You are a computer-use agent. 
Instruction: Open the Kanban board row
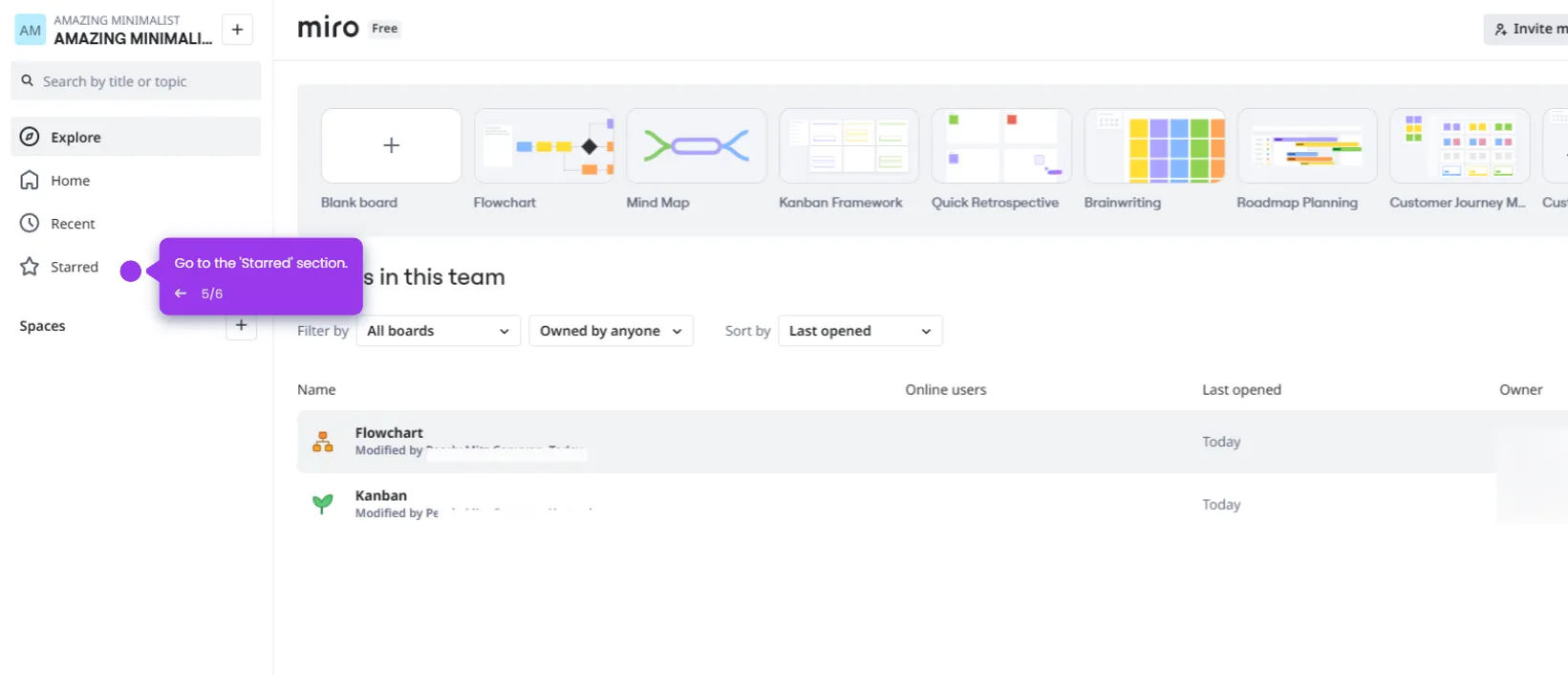click(x=933, y=504)
